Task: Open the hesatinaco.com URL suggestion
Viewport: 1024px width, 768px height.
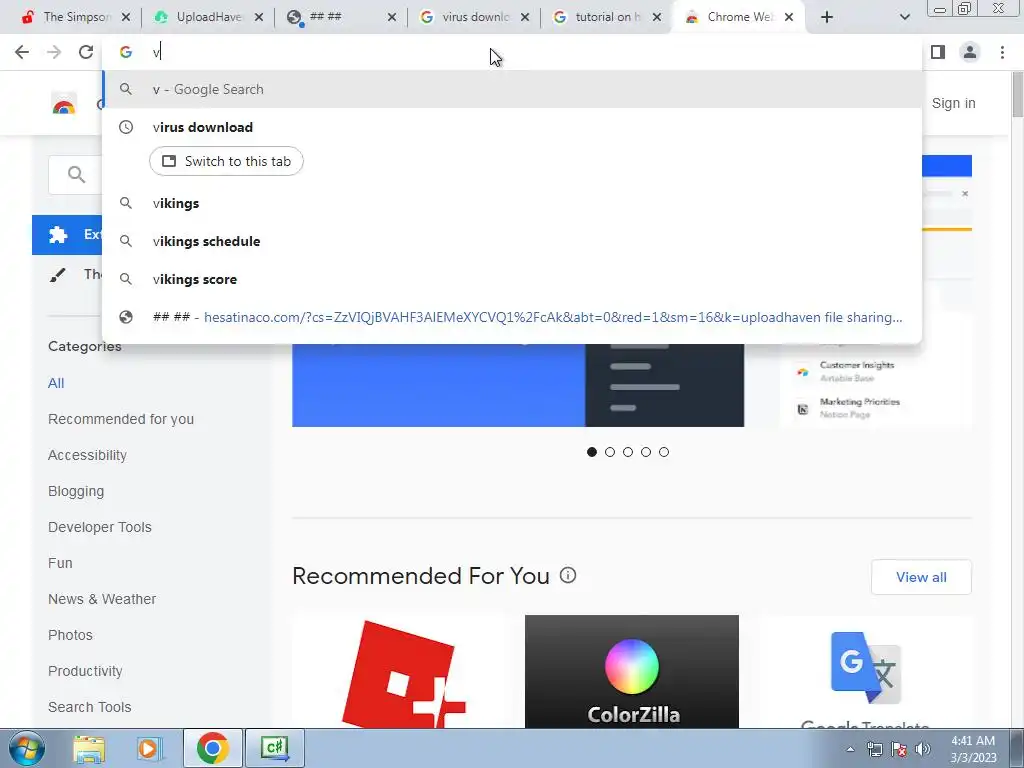Action: [x=512, y=317]
